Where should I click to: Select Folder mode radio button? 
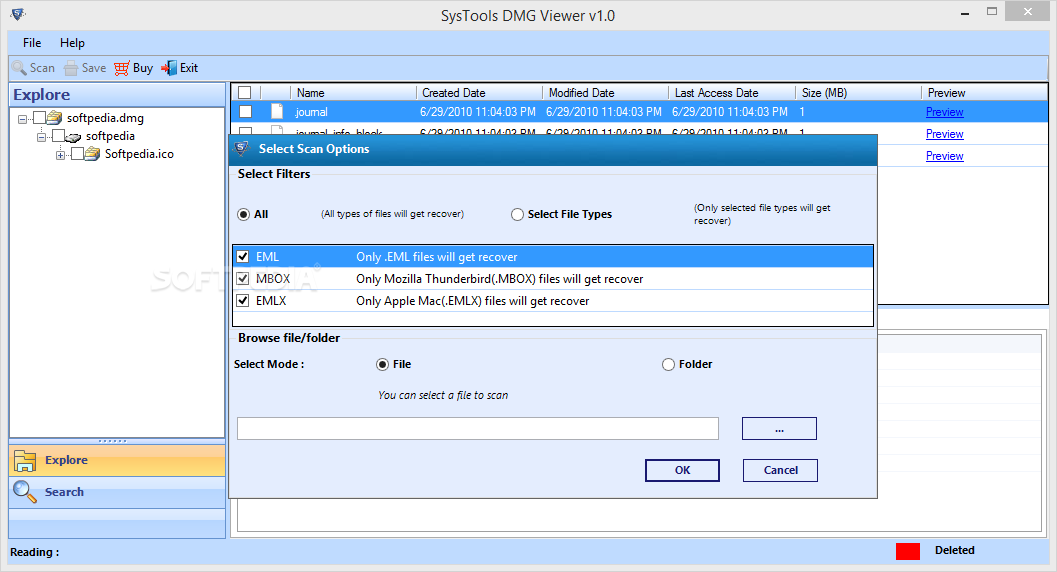668,364
